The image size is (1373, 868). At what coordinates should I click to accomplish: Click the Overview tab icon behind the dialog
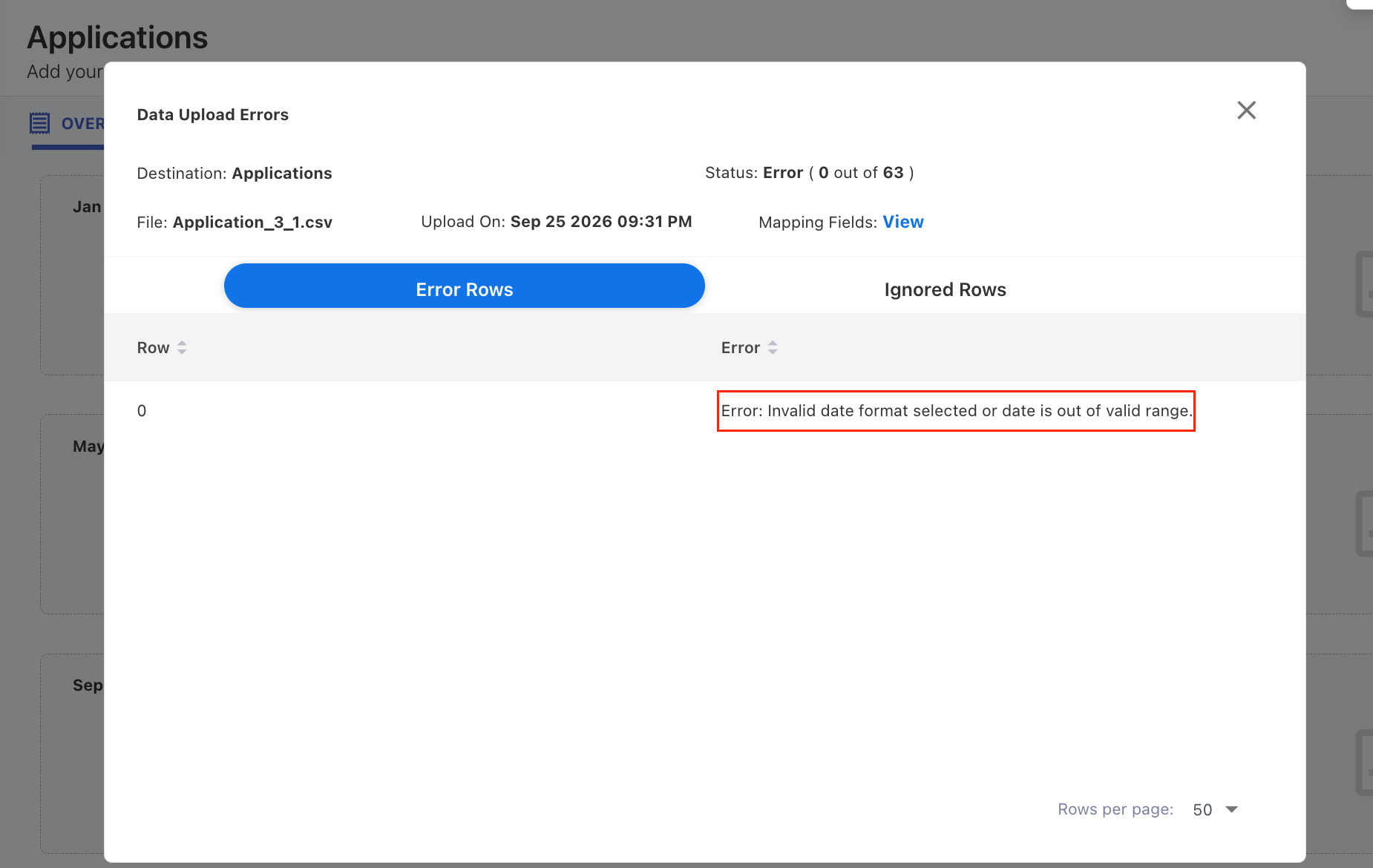point(40,123)
